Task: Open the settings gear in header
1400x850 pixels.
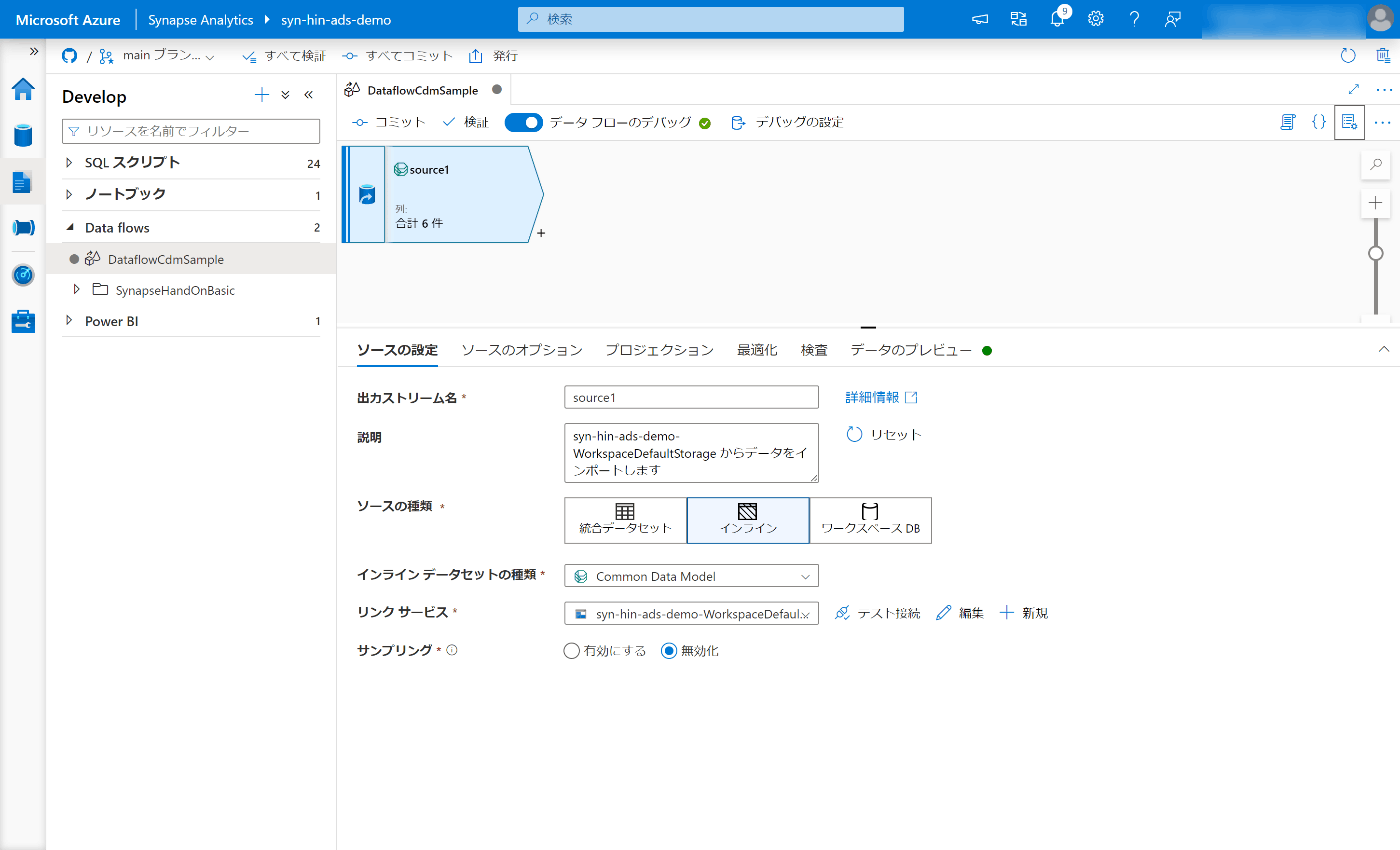Action: coord(1096,19)
